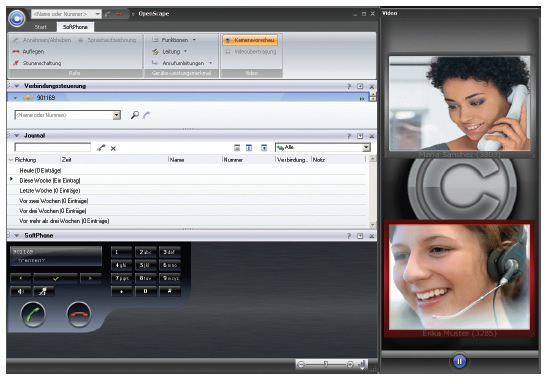Screen dimensions: 546x384
Task: Click the title bar dial handset icon
Action: pyautogui.click(x=108, y=14)
